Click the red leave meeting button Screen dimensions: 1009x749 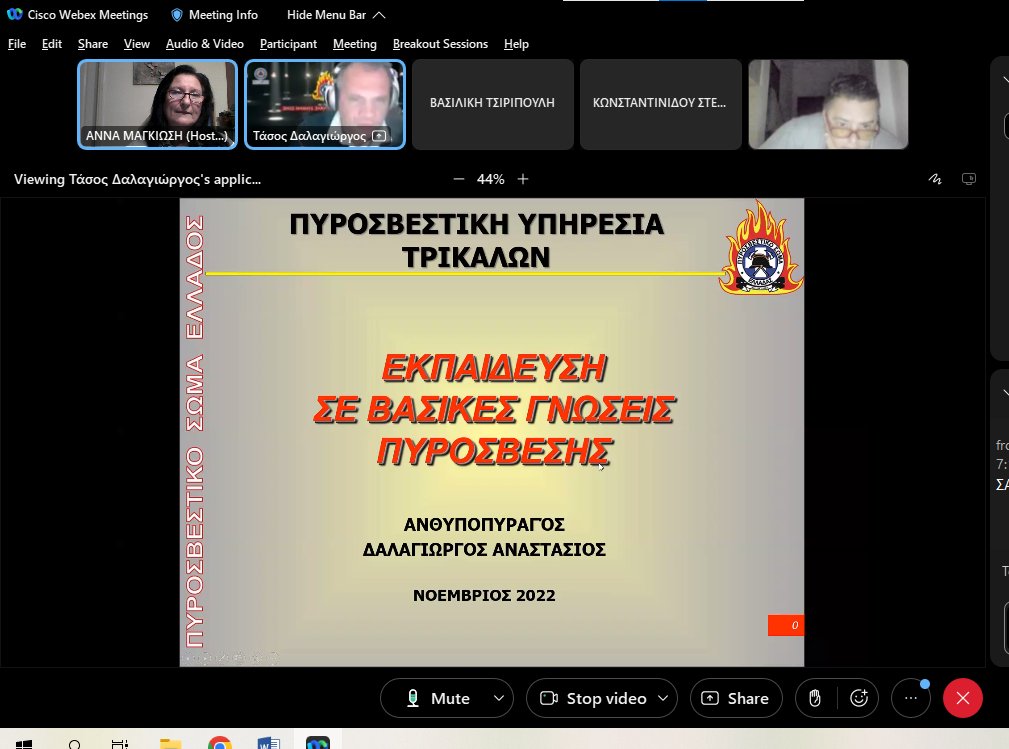[963, 699]
